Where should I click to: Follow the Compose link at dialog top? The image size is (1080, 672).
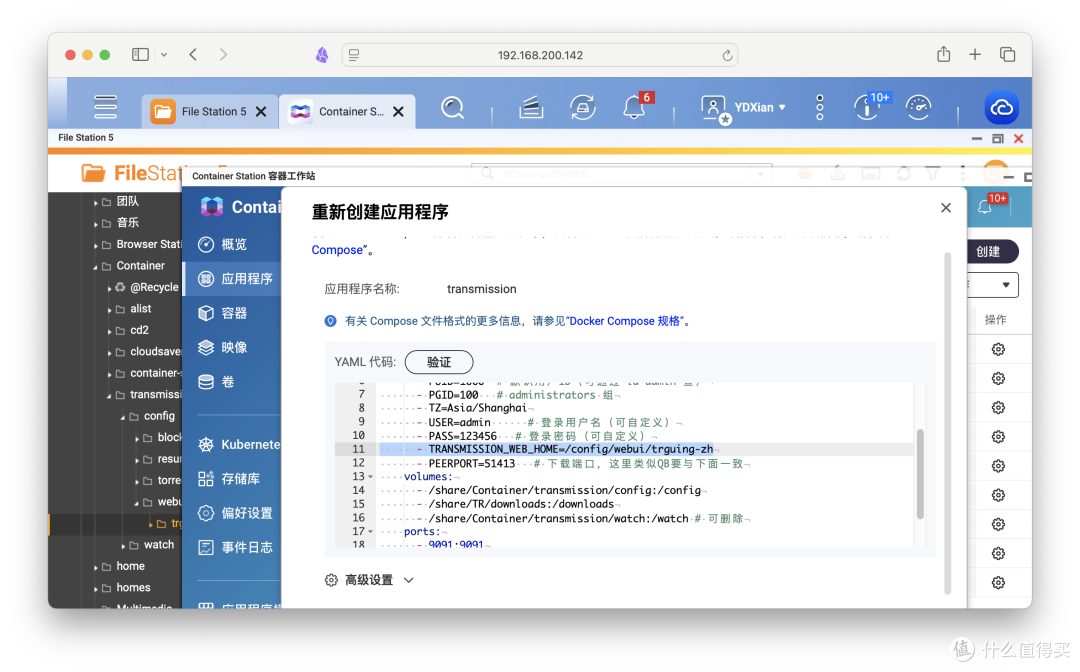tap(337, 250)
